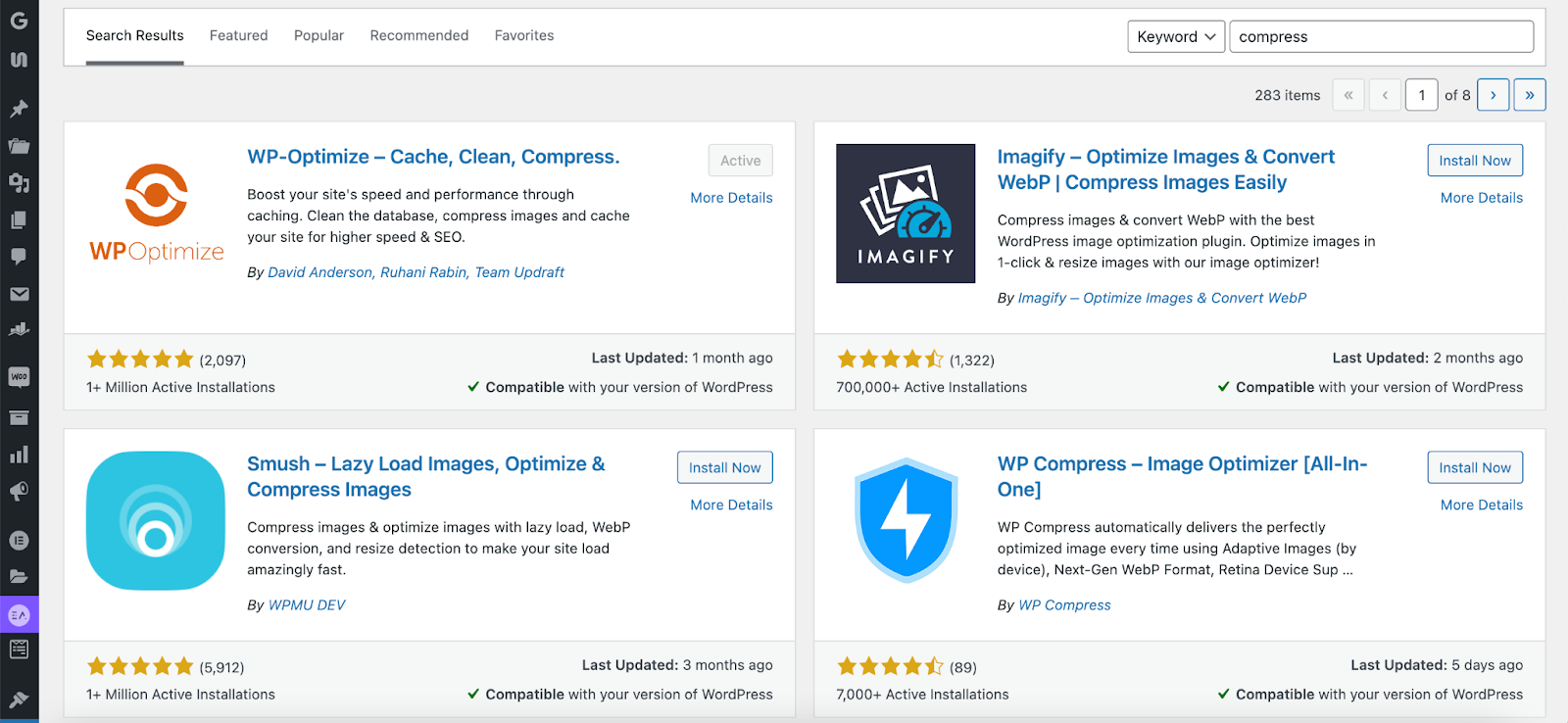Open the Templates folder sidebar icon below Elementor
Image resolution: width=1568 pixels, height=723 pixels.
pyautogui.click(x=19, y=577)
